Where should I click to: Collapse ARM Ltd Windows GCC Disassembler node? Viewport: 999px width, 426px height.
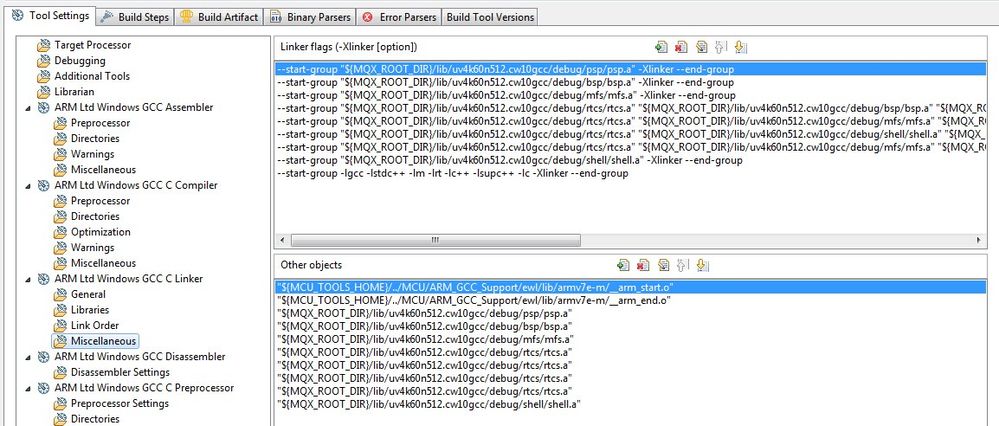click(x=27, y=357)
